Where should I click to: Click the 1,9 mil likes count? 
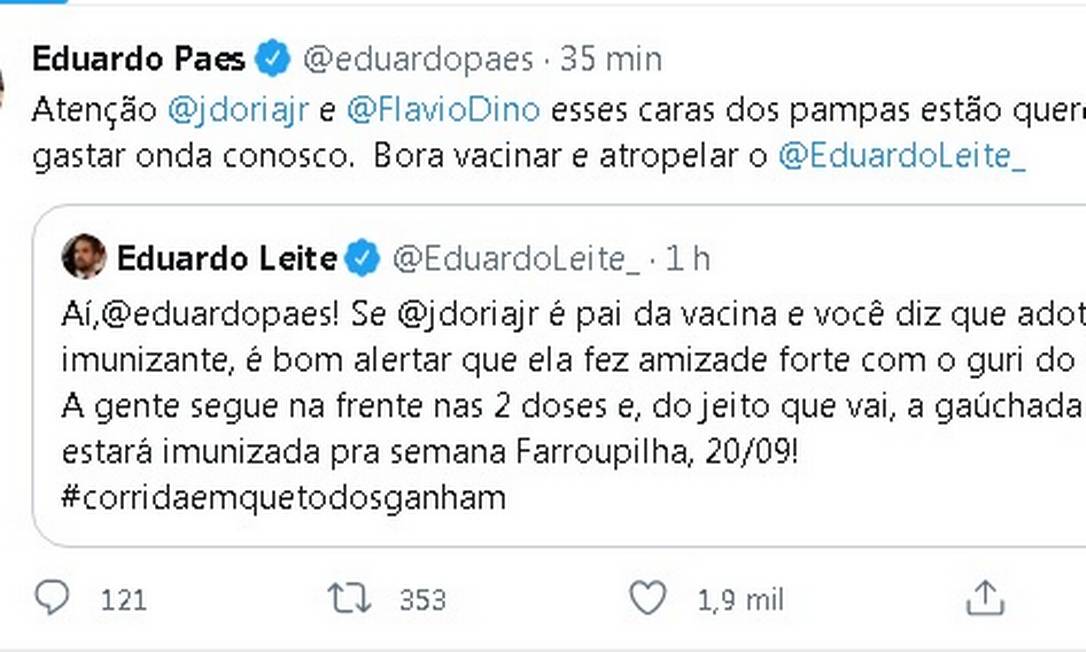(x=740, y=600)
